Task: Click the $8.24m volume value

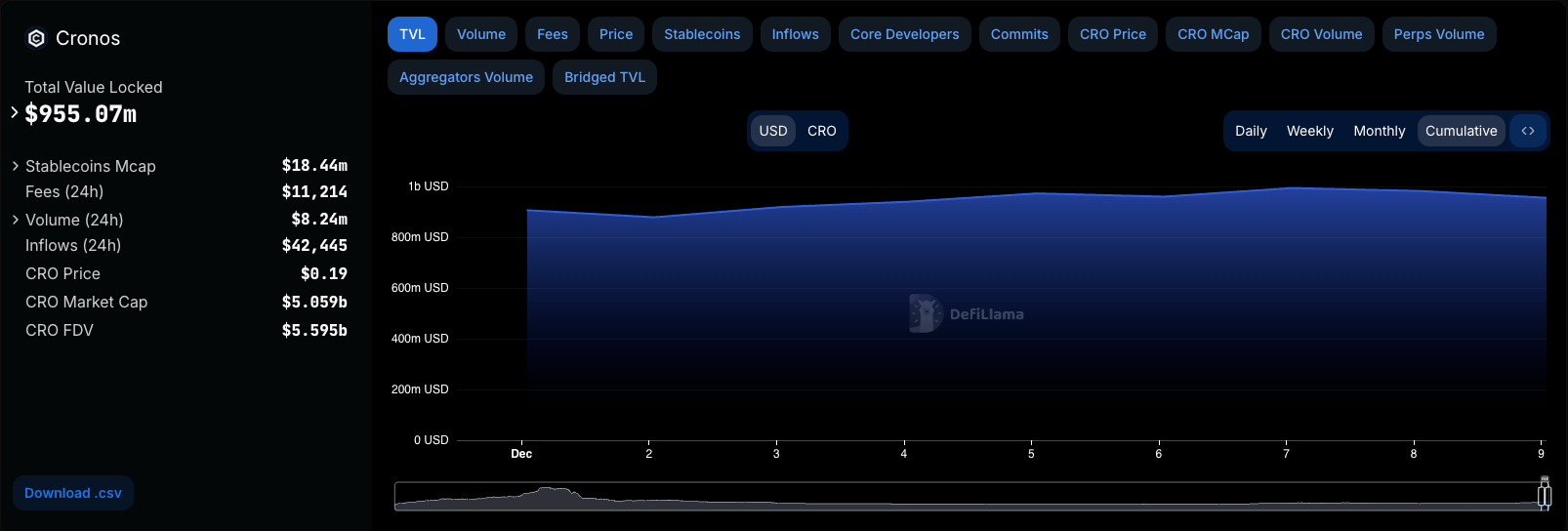Action: [x=319, y=220]
